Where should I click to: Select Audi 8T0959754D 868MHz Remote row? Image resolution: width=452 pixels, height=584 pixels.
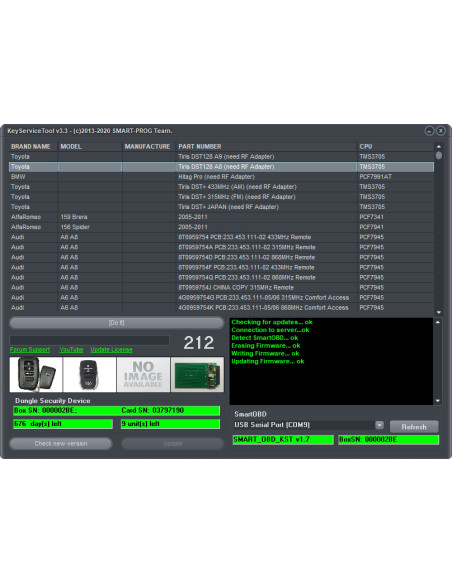(222, 257)
